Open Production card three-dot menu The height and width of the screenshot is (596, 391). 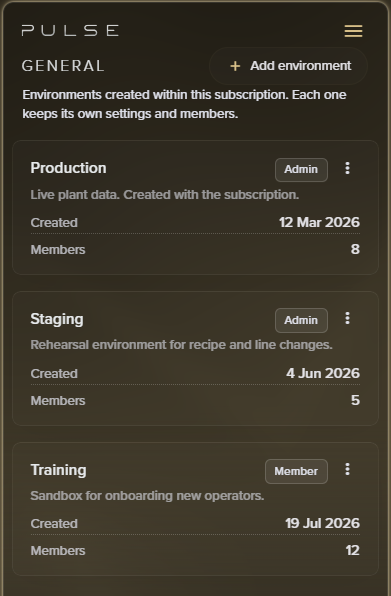[347, 168]
